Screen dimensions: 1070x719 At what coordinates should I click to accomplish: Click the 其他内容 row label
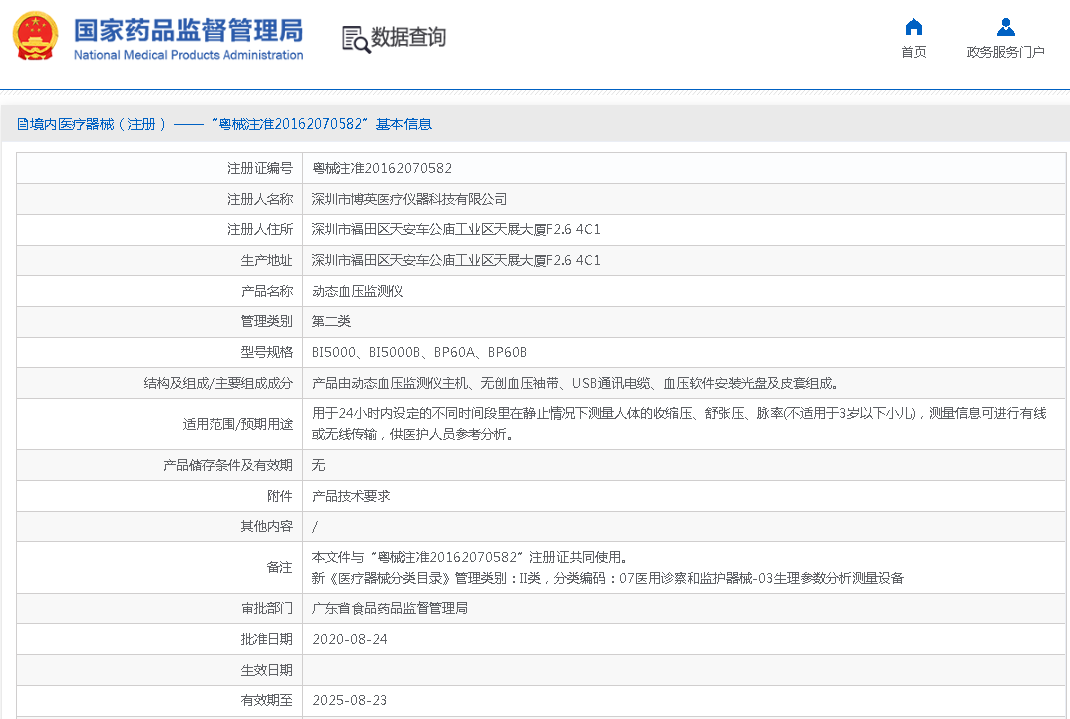(266, 526)
